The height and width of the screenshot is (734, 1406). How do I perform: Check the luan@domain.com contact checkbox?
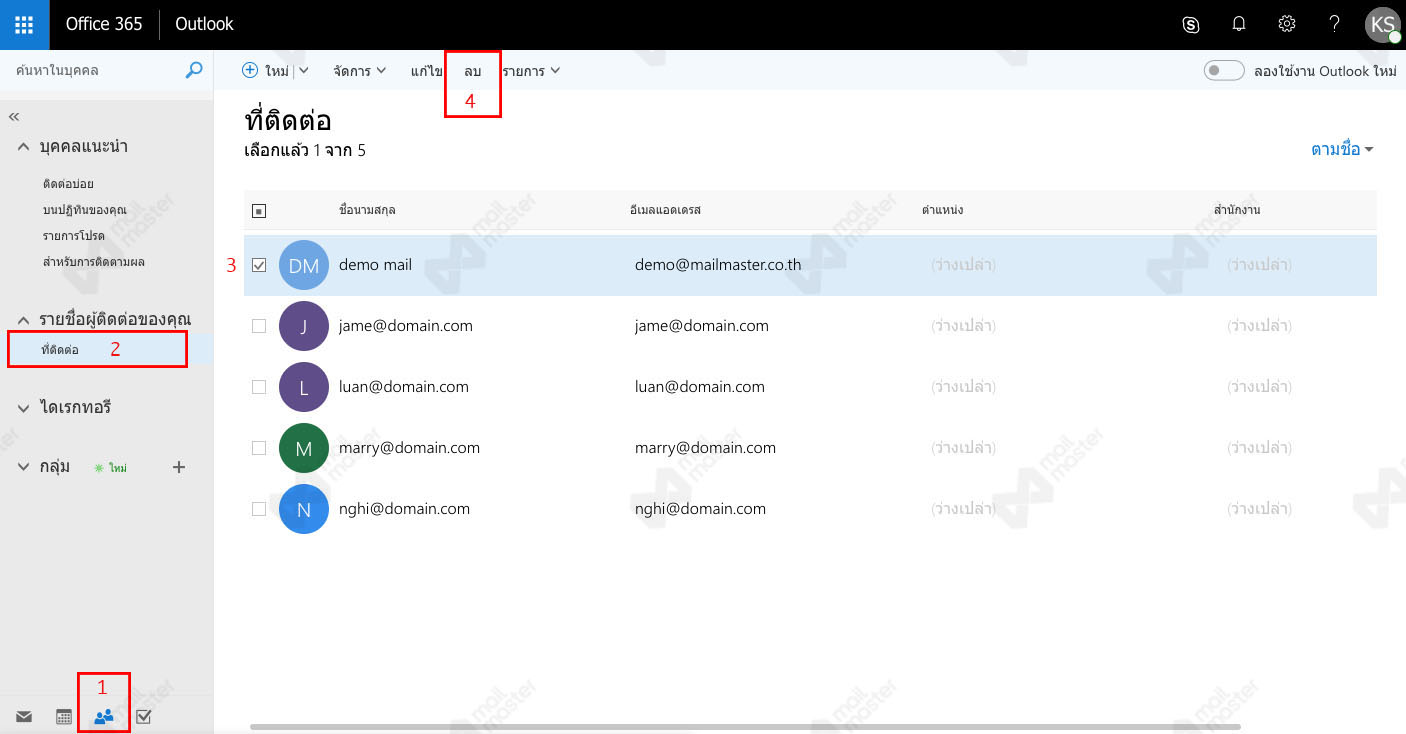pos(259,387)
